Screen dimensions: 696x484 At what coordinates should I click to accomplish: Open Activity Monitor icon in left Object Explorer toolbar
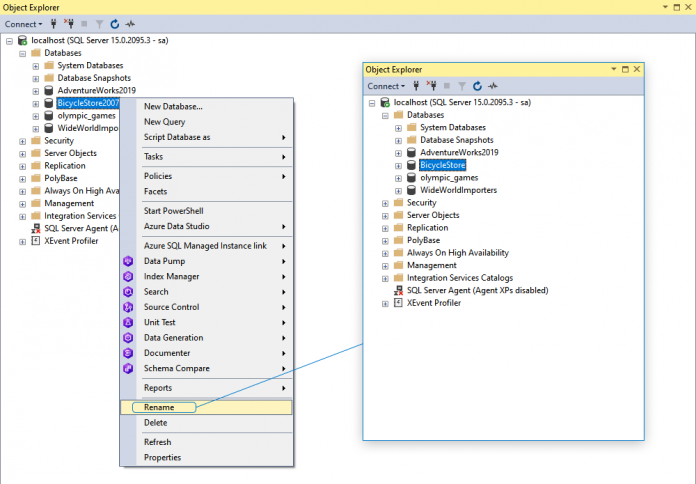(x=130, y=24)
